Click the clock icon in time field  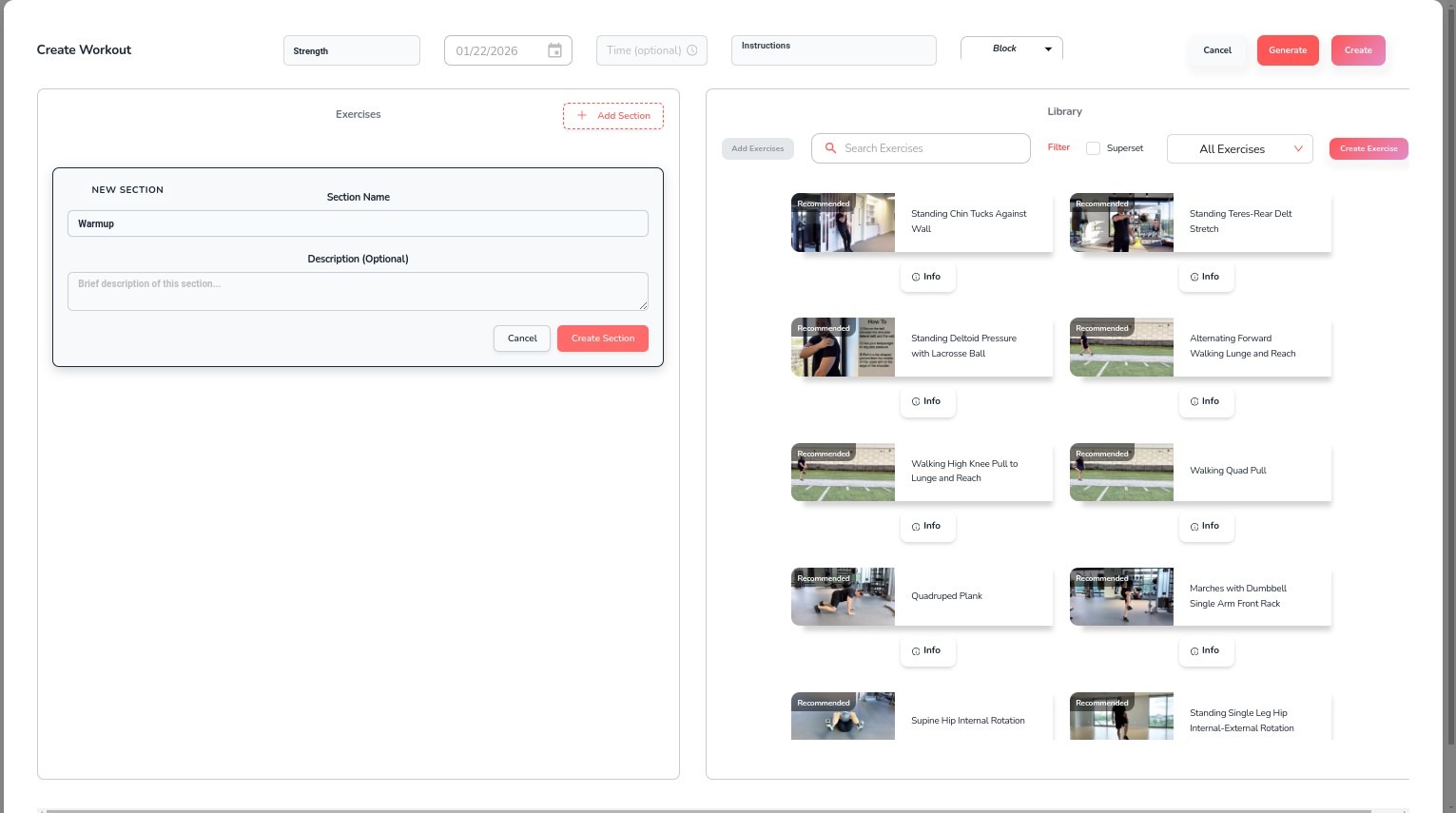point(691,50)
